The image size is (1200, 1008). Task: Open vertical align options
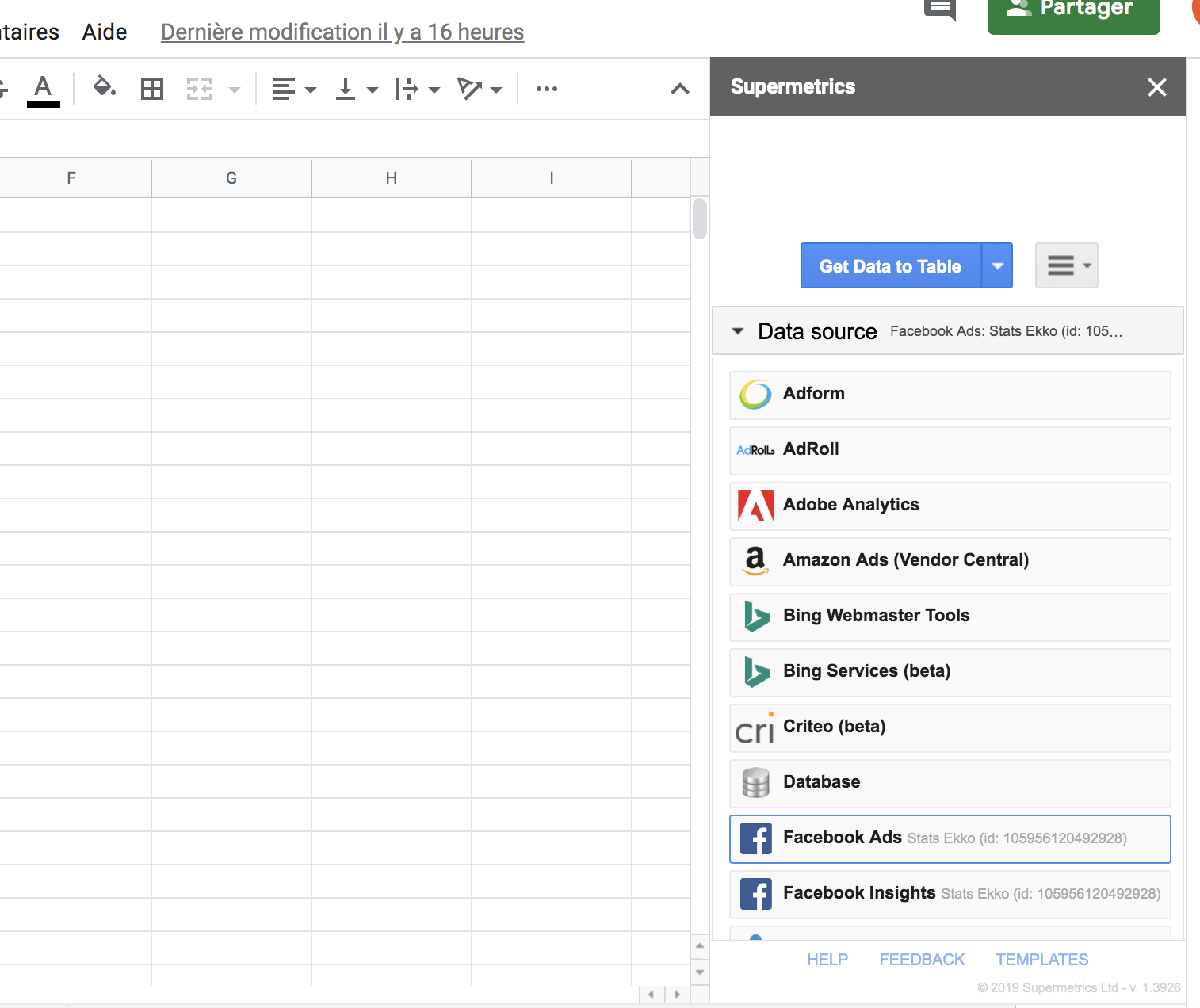(356, 89)
